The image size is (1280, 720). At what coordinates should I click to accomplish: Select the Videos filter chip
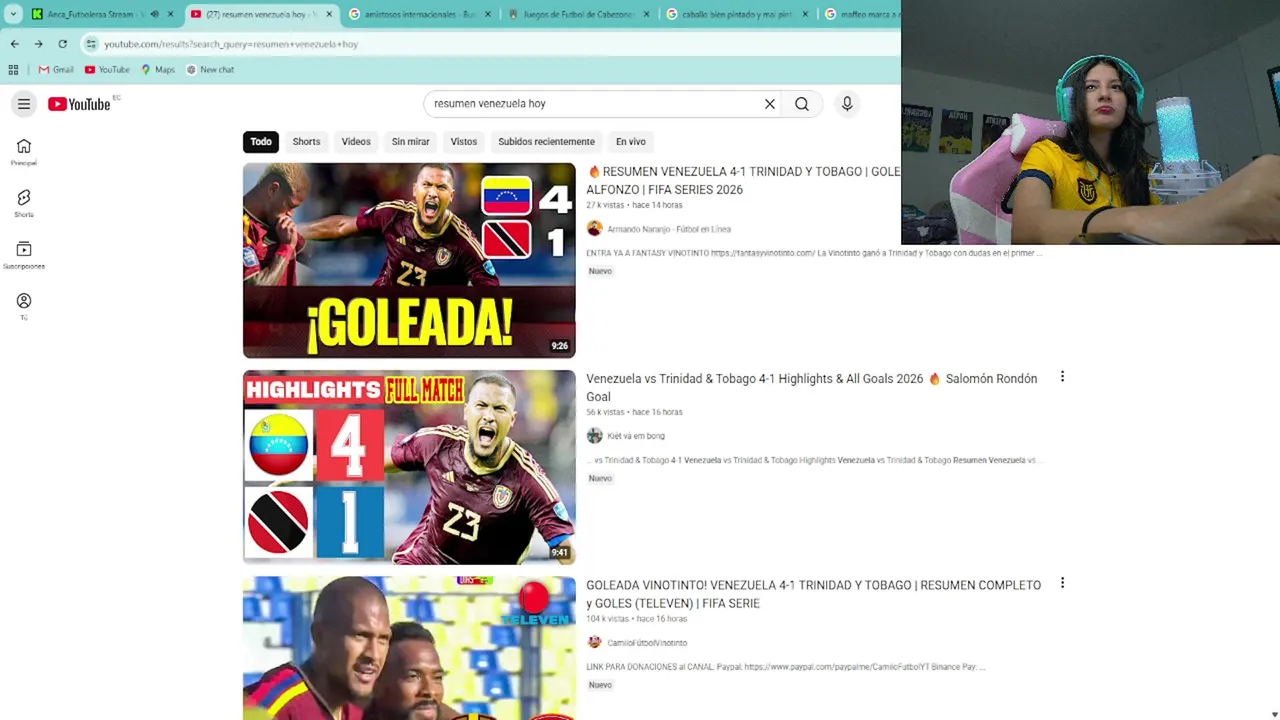click(356, 142)
